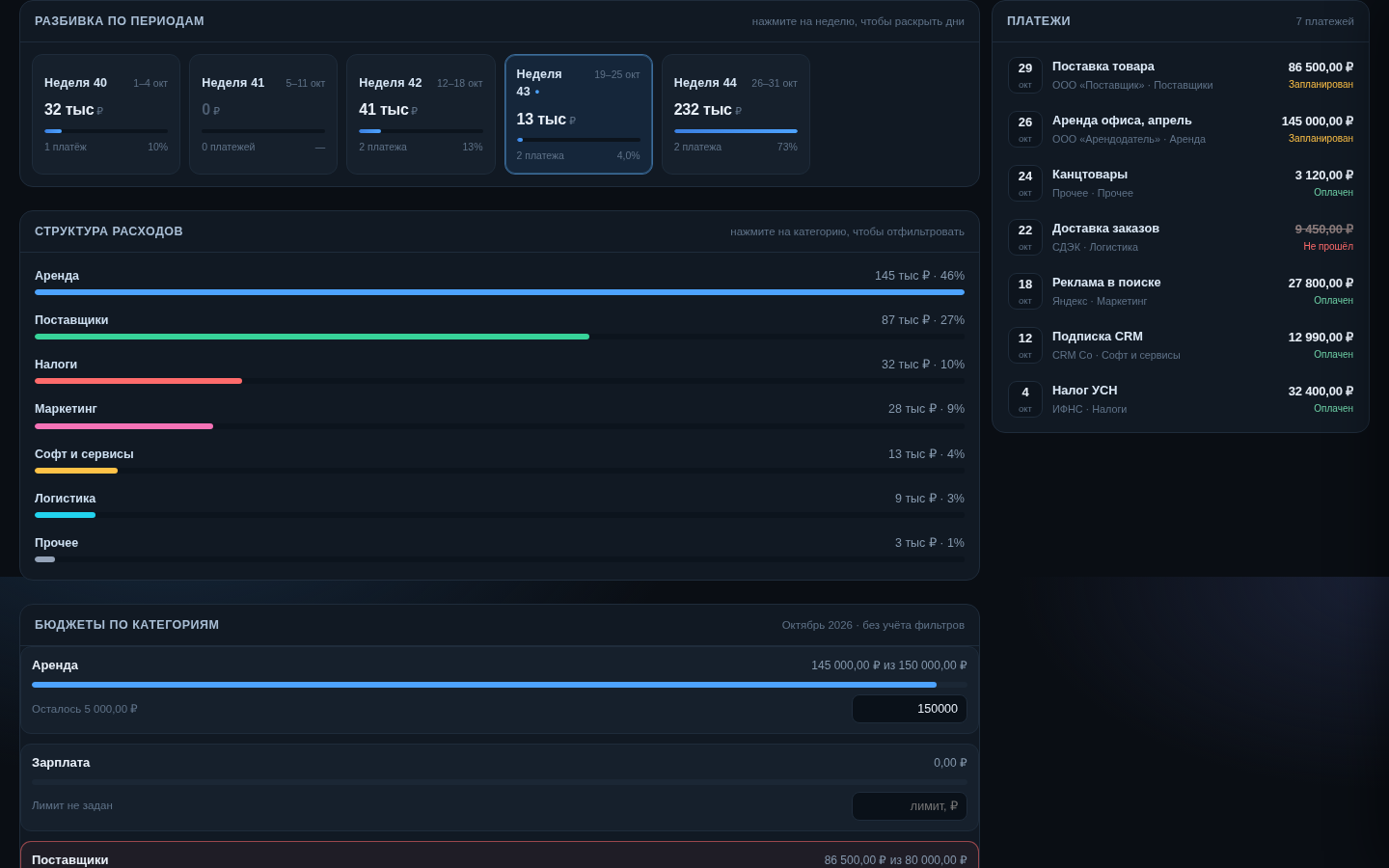Edit the Аренда budget limit field
This screenshot has height=868, width=1389.
[910, 709]
